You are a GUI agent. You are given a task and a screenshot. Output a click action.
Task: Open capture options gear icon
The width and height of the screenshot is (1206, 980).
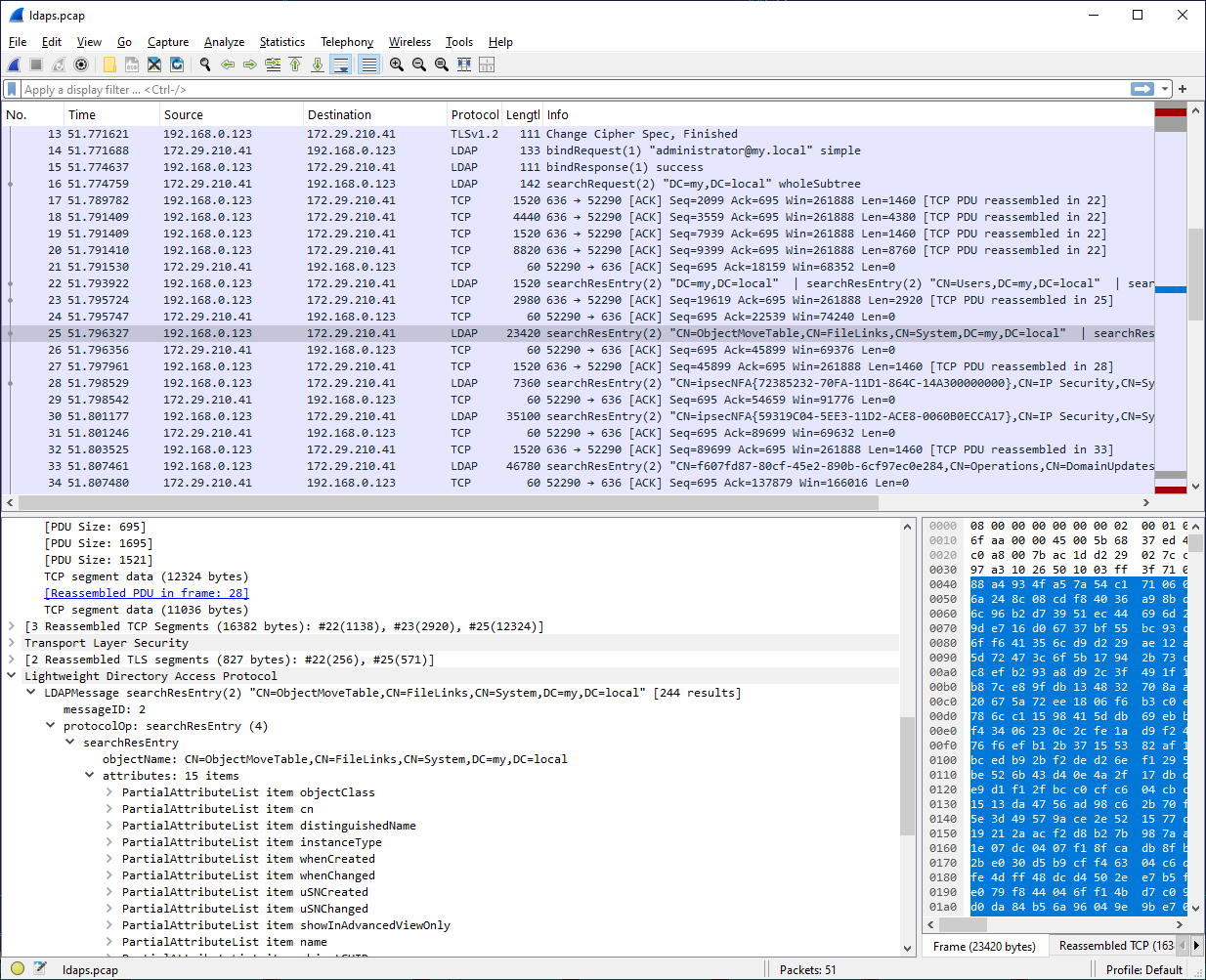[x=81, y=64]
